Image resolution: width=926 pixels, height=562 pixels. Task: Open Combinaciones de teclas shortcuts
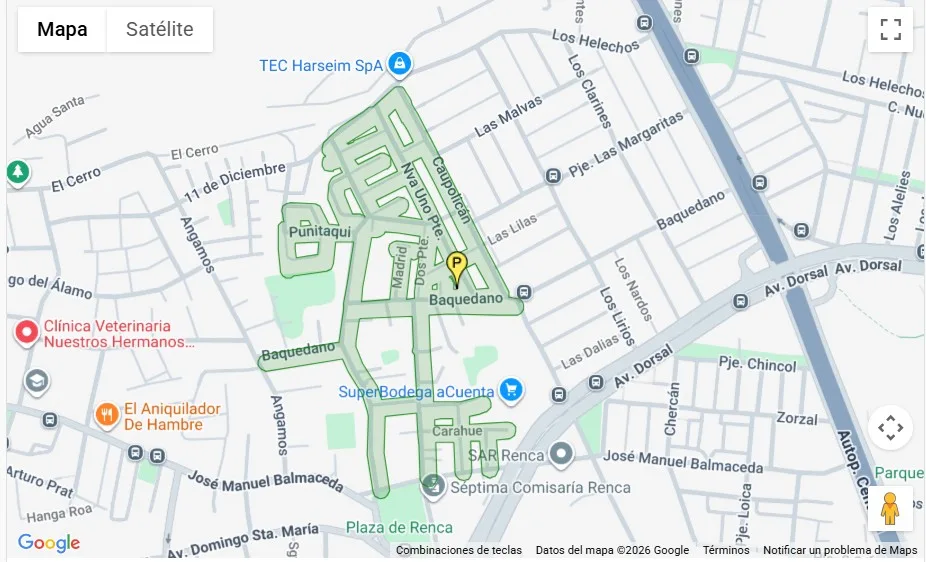click(459, 550)
